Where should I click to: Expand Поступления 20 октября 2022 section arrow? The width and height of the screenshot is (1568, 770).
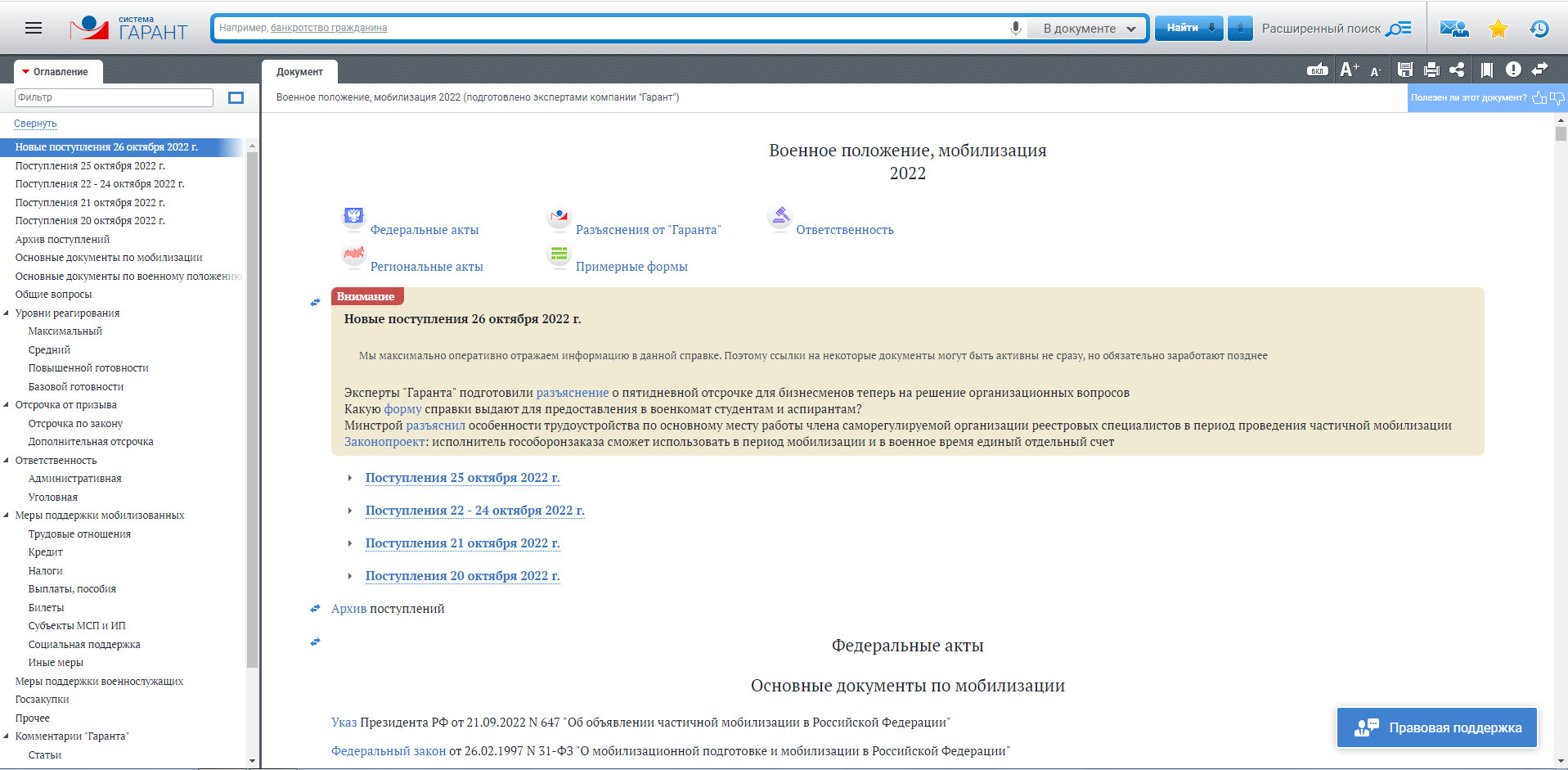point(350,576)
